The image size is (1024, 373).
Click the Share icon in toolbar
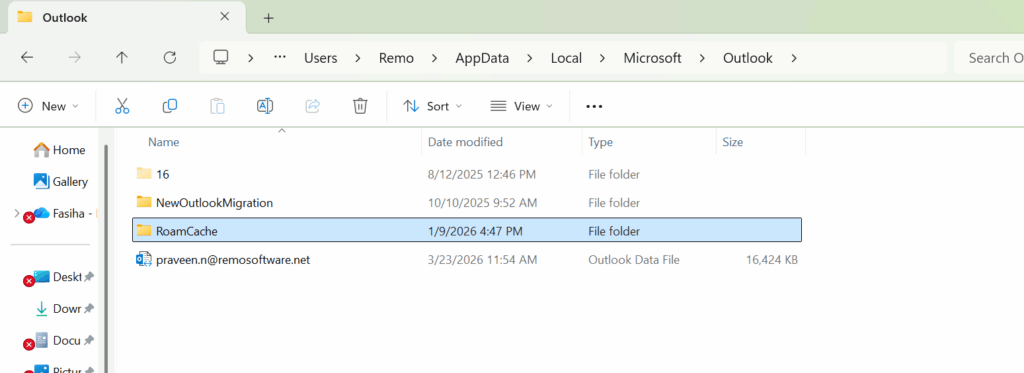[313, 106]
